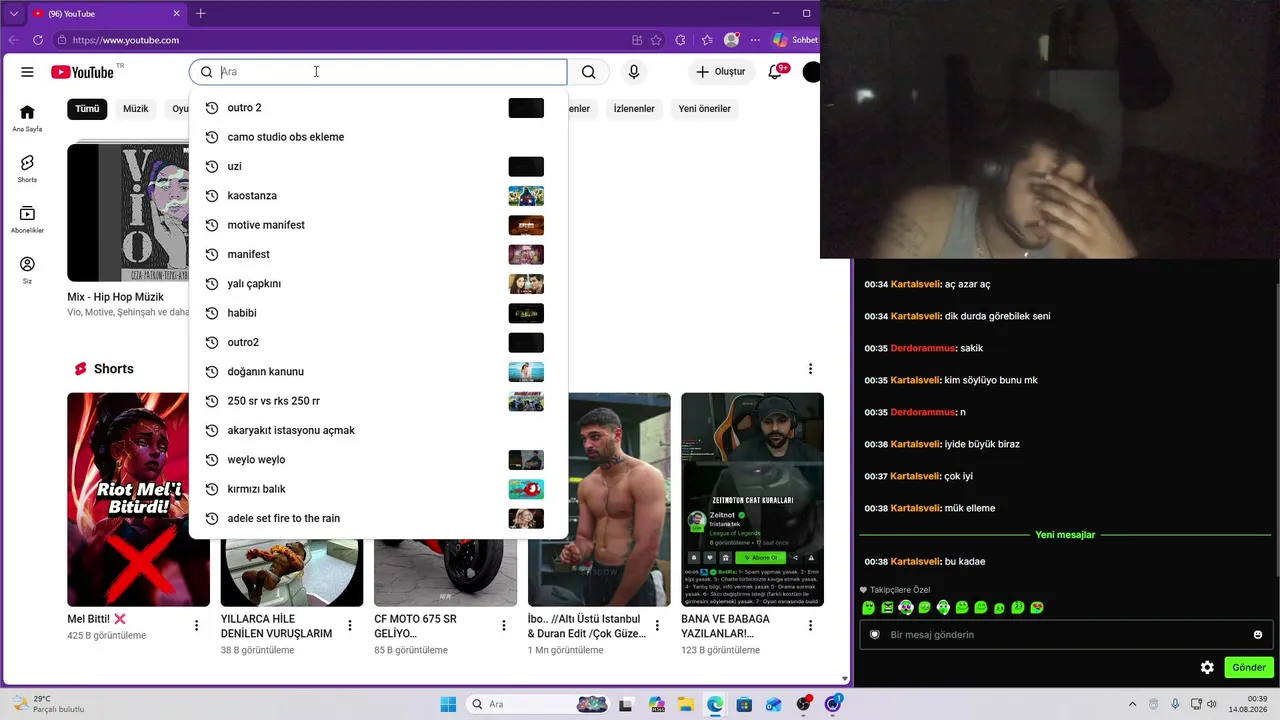The width and height of the screenshot is (1280, 720).
Task: Send the chat message with Gönder
Action: [x=1249, y=667]
